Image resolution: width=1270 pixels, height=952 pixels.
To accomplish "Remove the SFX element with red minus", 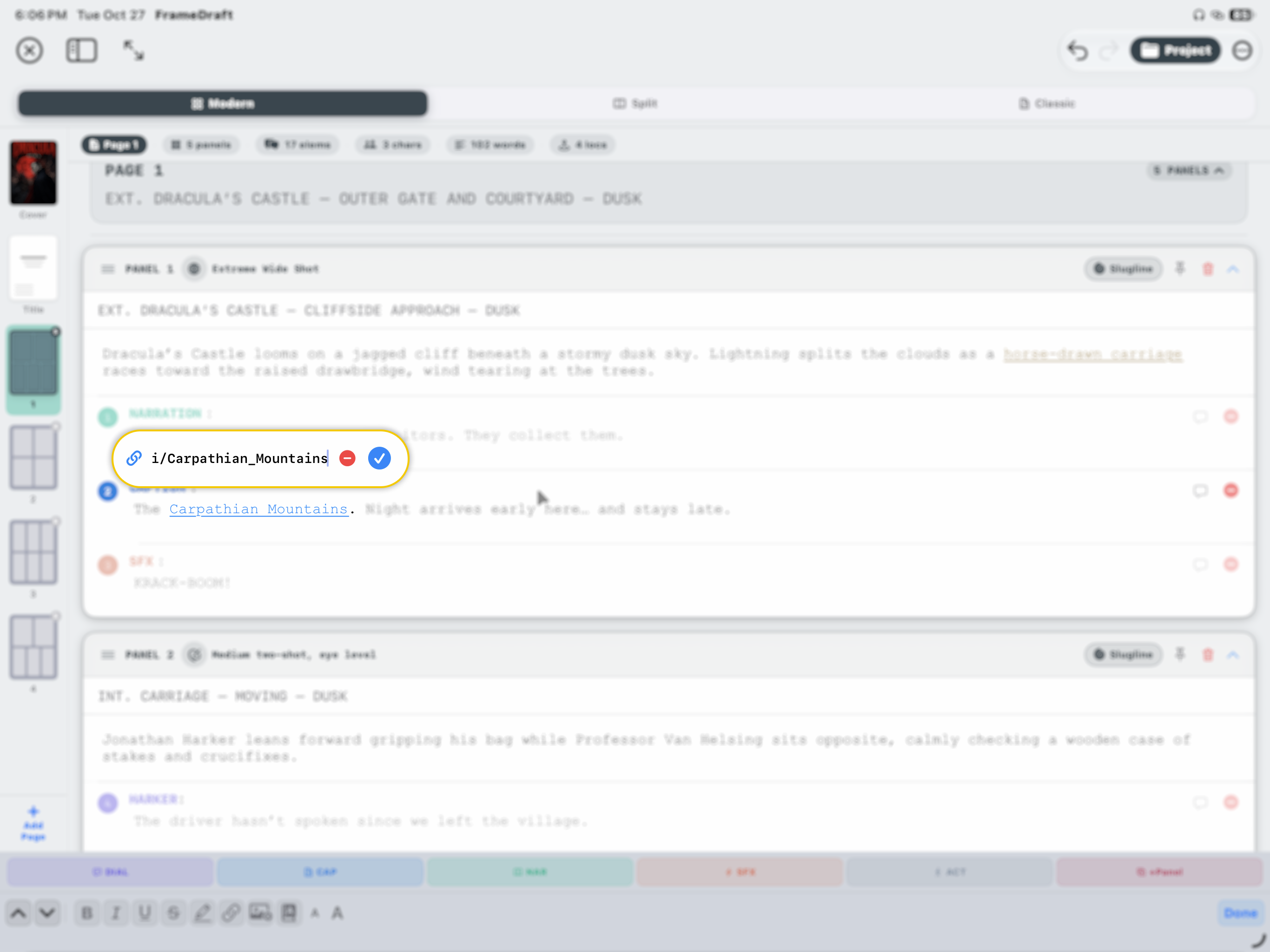I will [1231, 564].
